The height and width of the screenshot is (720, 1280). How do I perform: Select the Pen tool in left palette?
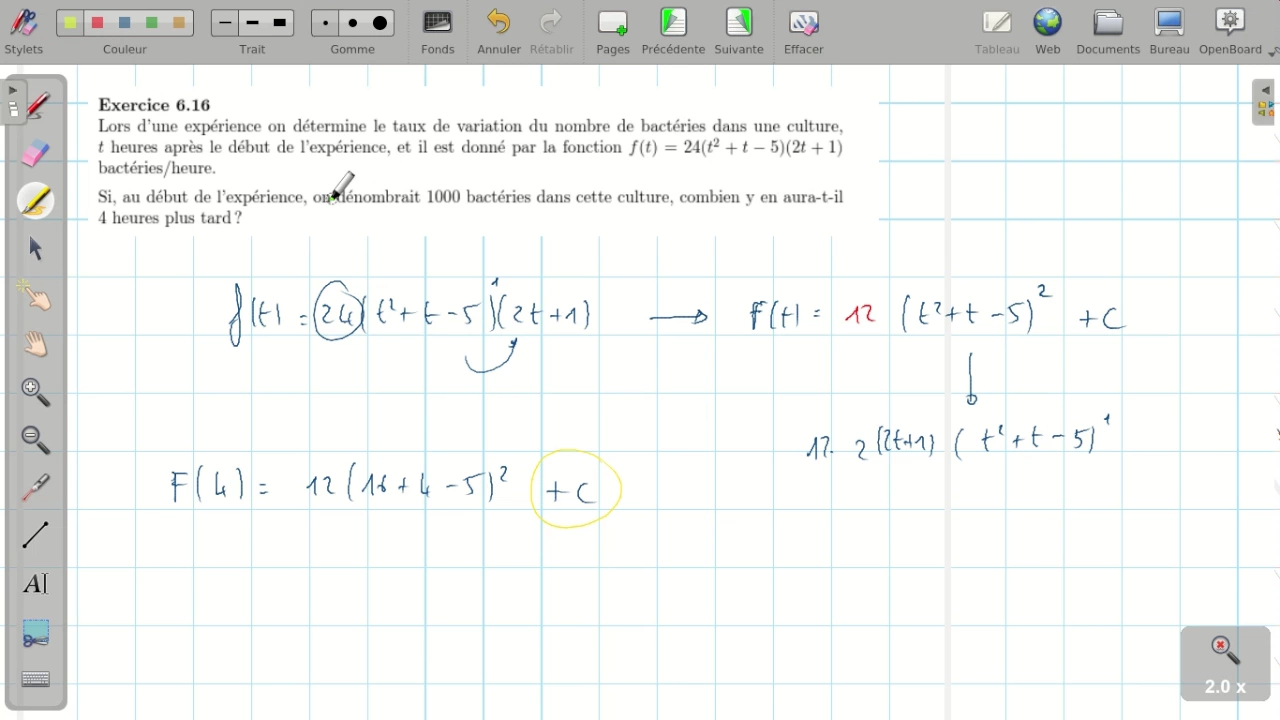(x=36, y=105)
